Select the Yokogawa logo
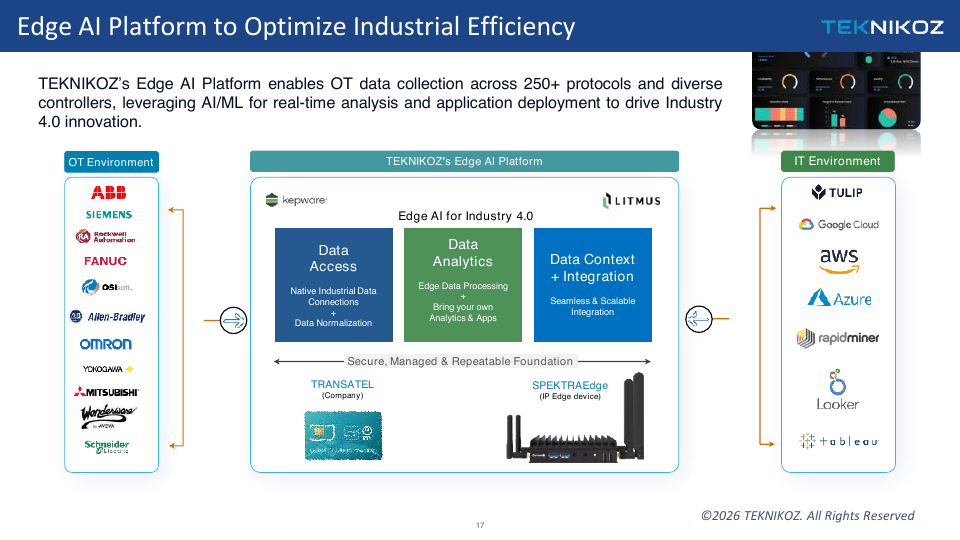 108,369
